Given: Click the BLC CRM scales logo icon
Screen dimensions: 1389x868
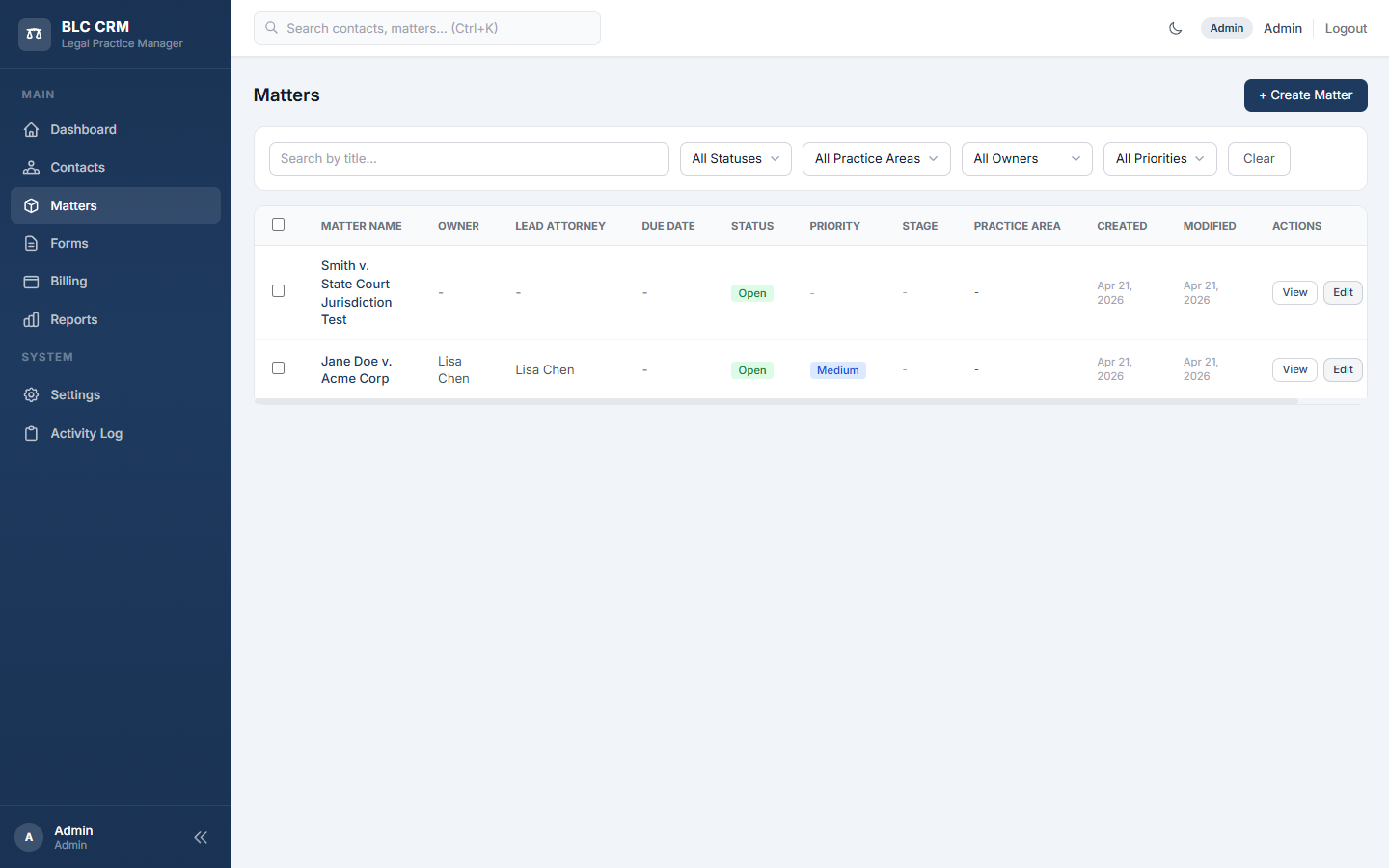Looking at the screenshot, I should click(34, 34).
